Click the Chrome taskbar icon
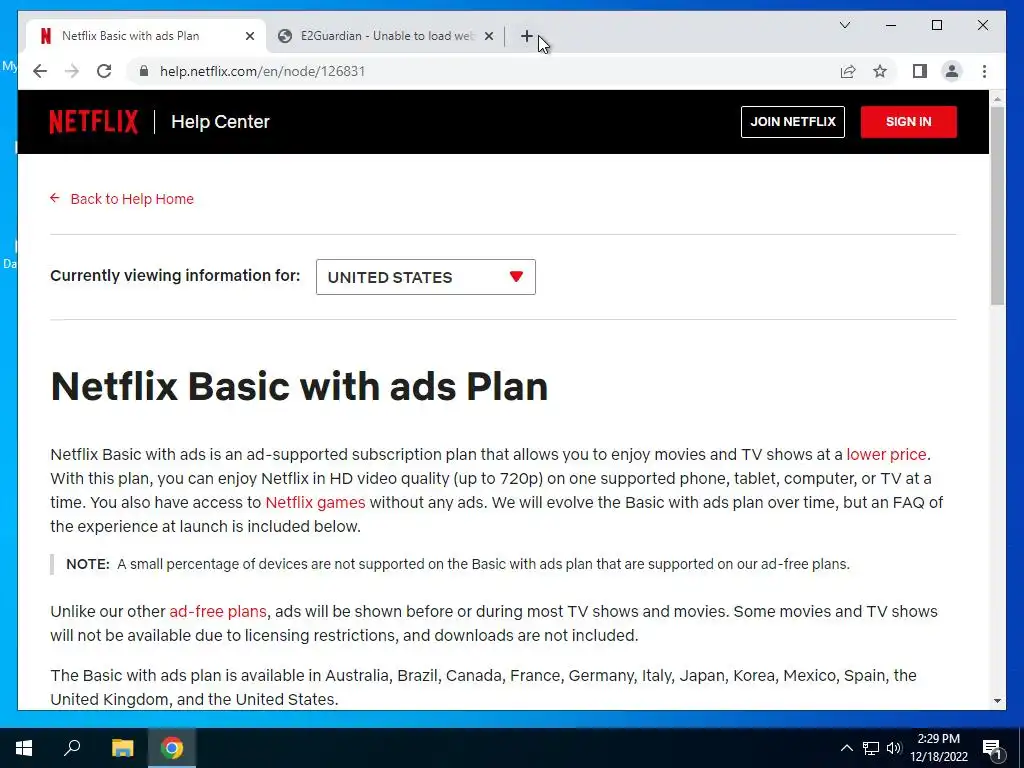The image size is (1024, 768). [x=172, y=748]
